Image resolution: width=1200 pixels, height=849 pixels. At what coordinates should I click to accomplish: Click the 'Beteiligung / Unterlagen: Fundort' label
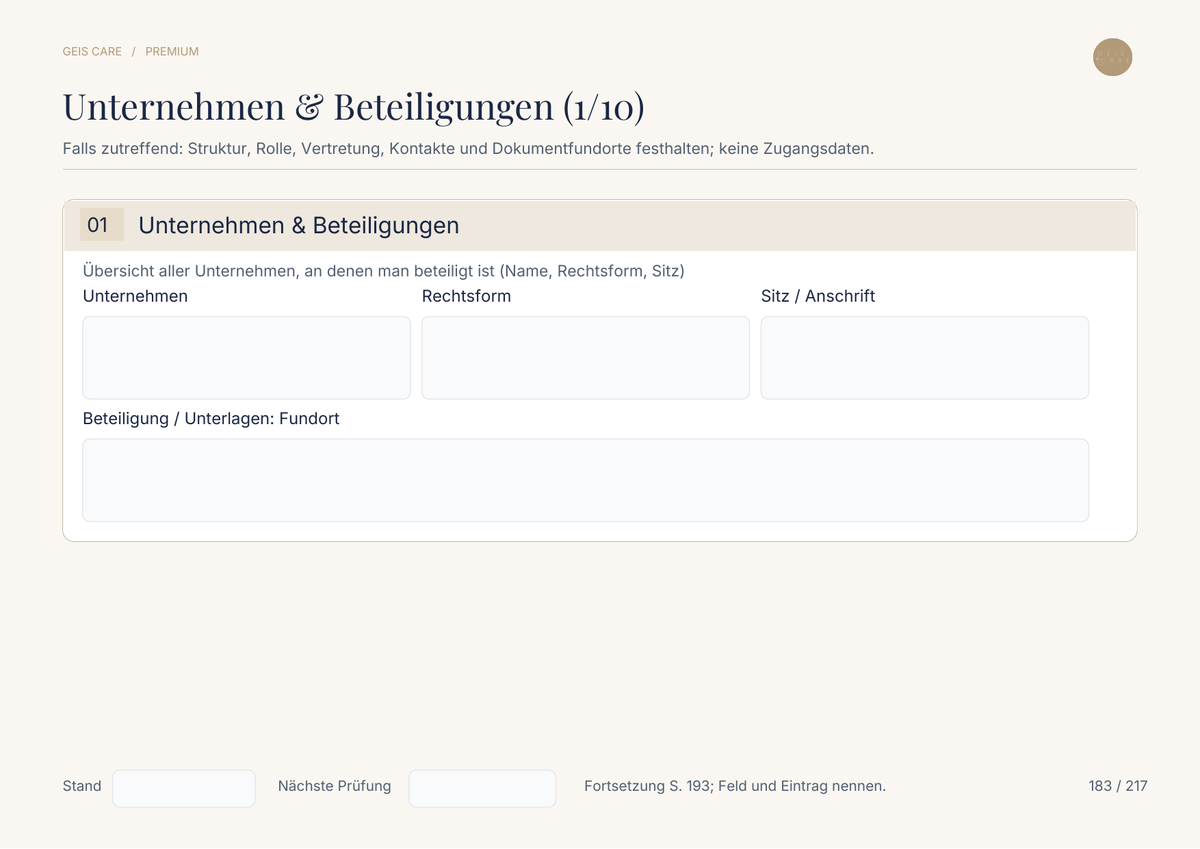[211, 419]
